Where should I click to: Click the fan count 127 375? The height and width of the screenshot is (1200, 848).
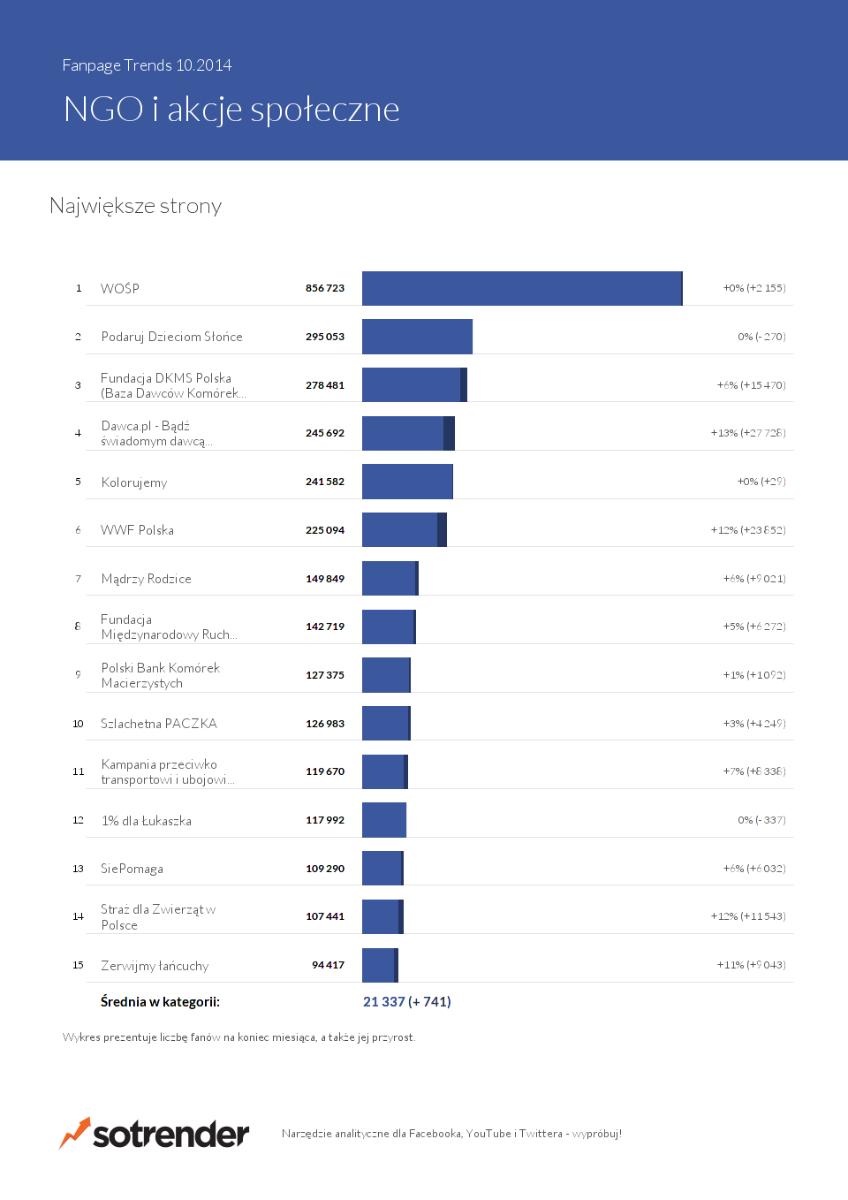[325, 675]
